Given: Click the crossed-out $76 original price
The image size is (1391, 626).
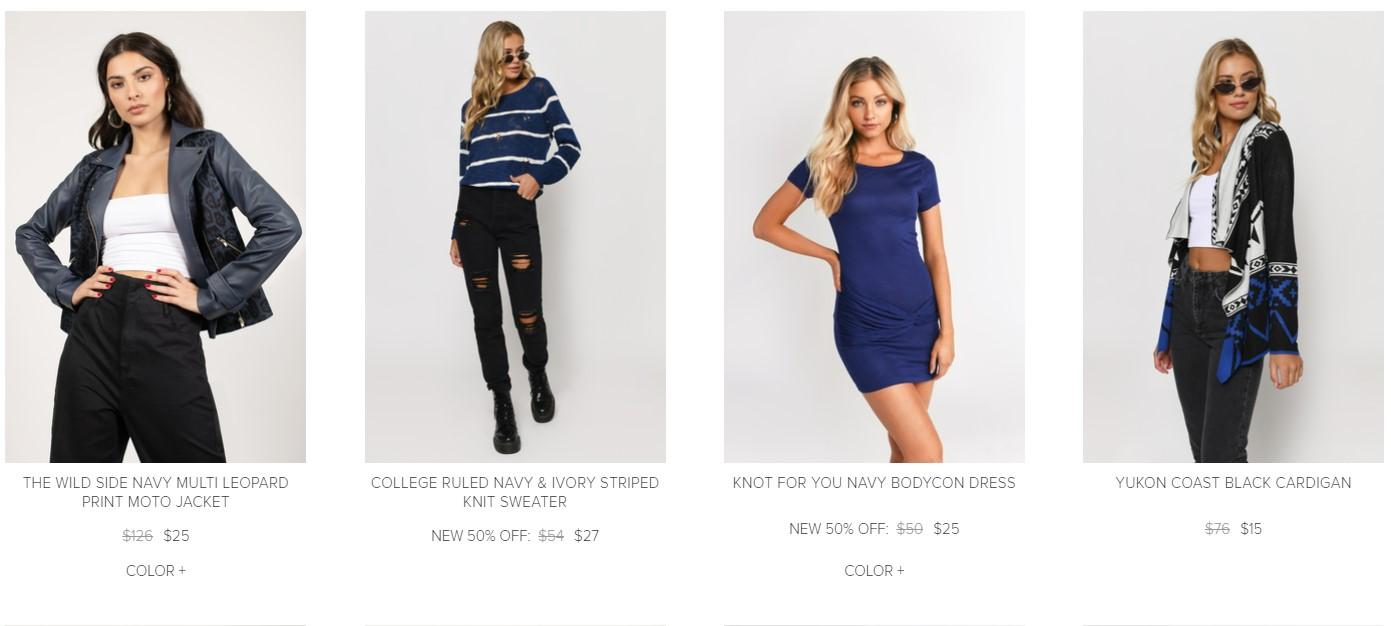Looking at the screenshot, I should 1217,529.
